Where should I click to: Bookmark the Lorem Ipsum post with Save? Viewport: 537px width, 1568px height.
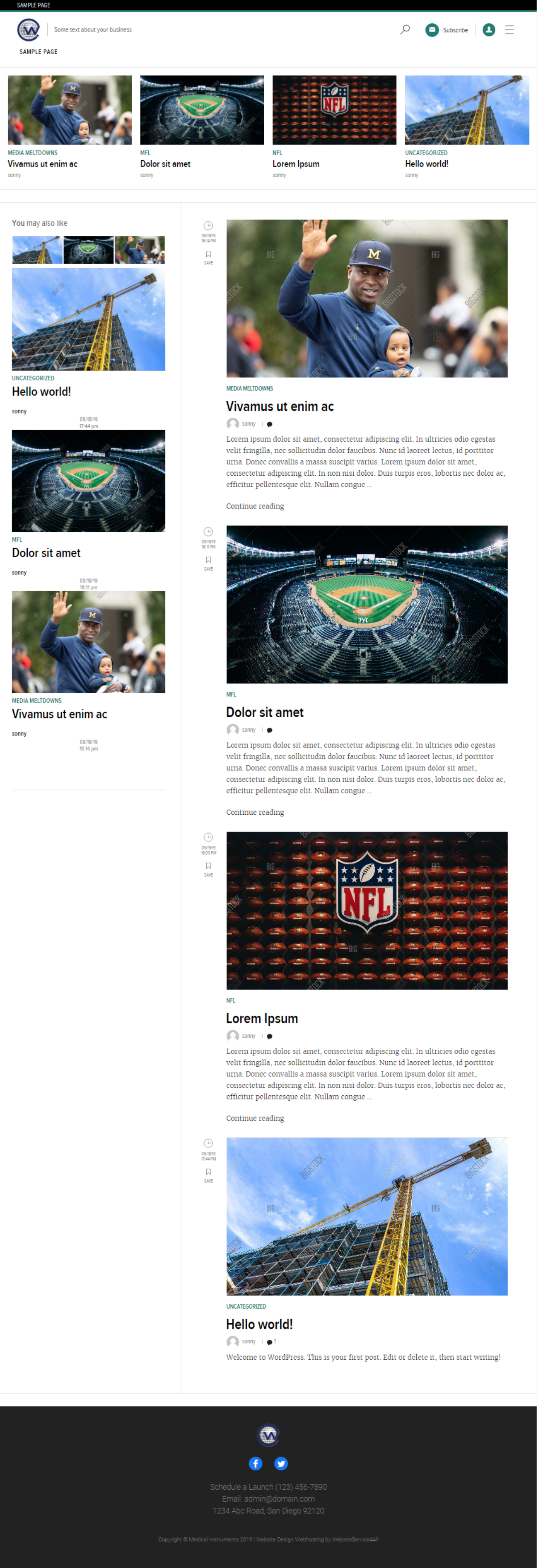point(208,868)
